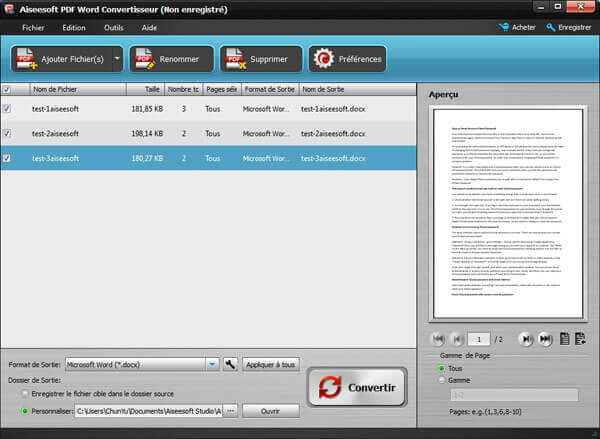Click the Pages sélectionnées column header
The height and width of the screenshot is (439, 600).
tap(222, 90)
